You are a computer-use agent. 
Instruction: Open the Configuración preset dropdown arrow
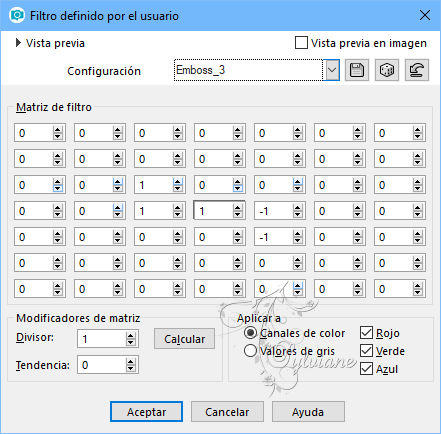pyautogui.click(x=332, y=70)
